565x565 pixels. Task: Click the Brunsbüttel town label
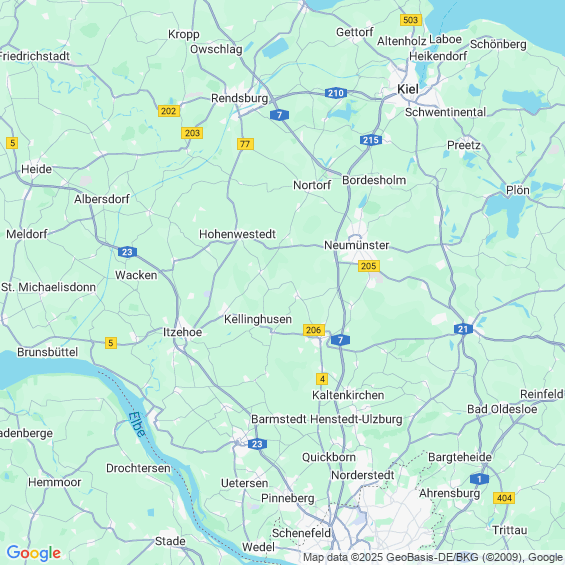pos(48,352)
